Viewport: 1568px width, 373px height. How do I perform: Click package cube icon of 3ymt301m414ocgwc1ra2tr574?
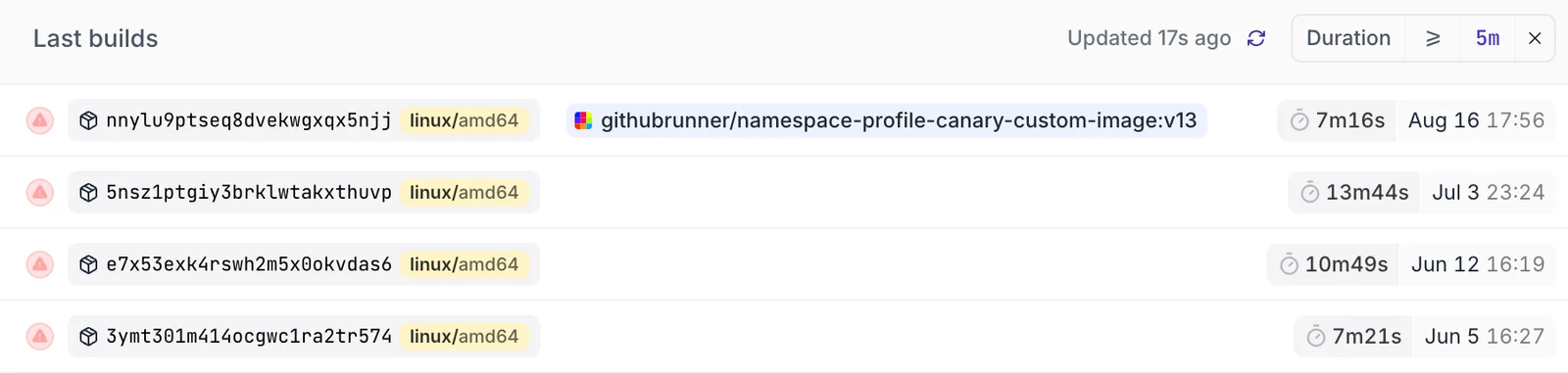[88, 336]
